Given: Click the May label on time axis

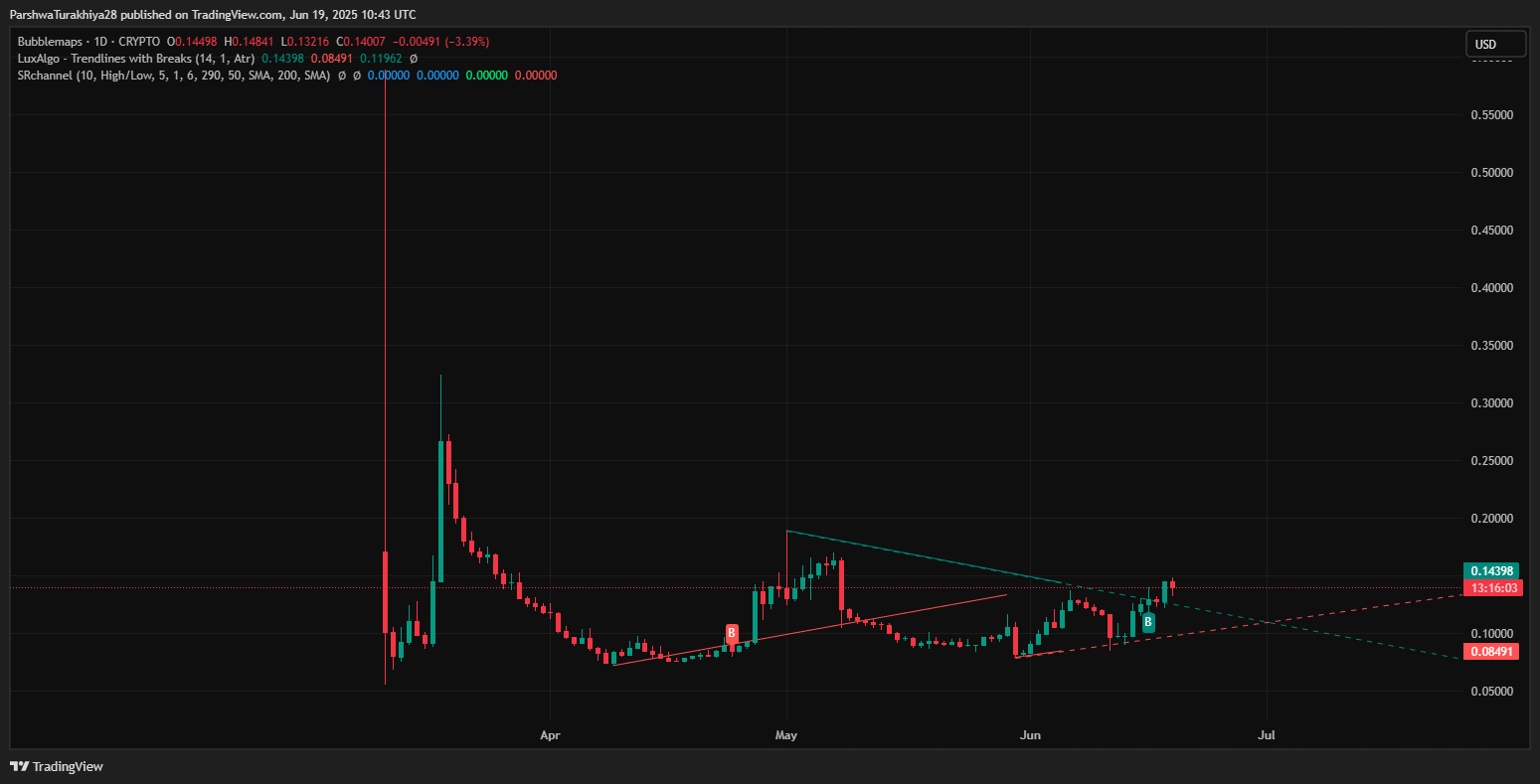Looking at the screenshot, I should (786, 735).
